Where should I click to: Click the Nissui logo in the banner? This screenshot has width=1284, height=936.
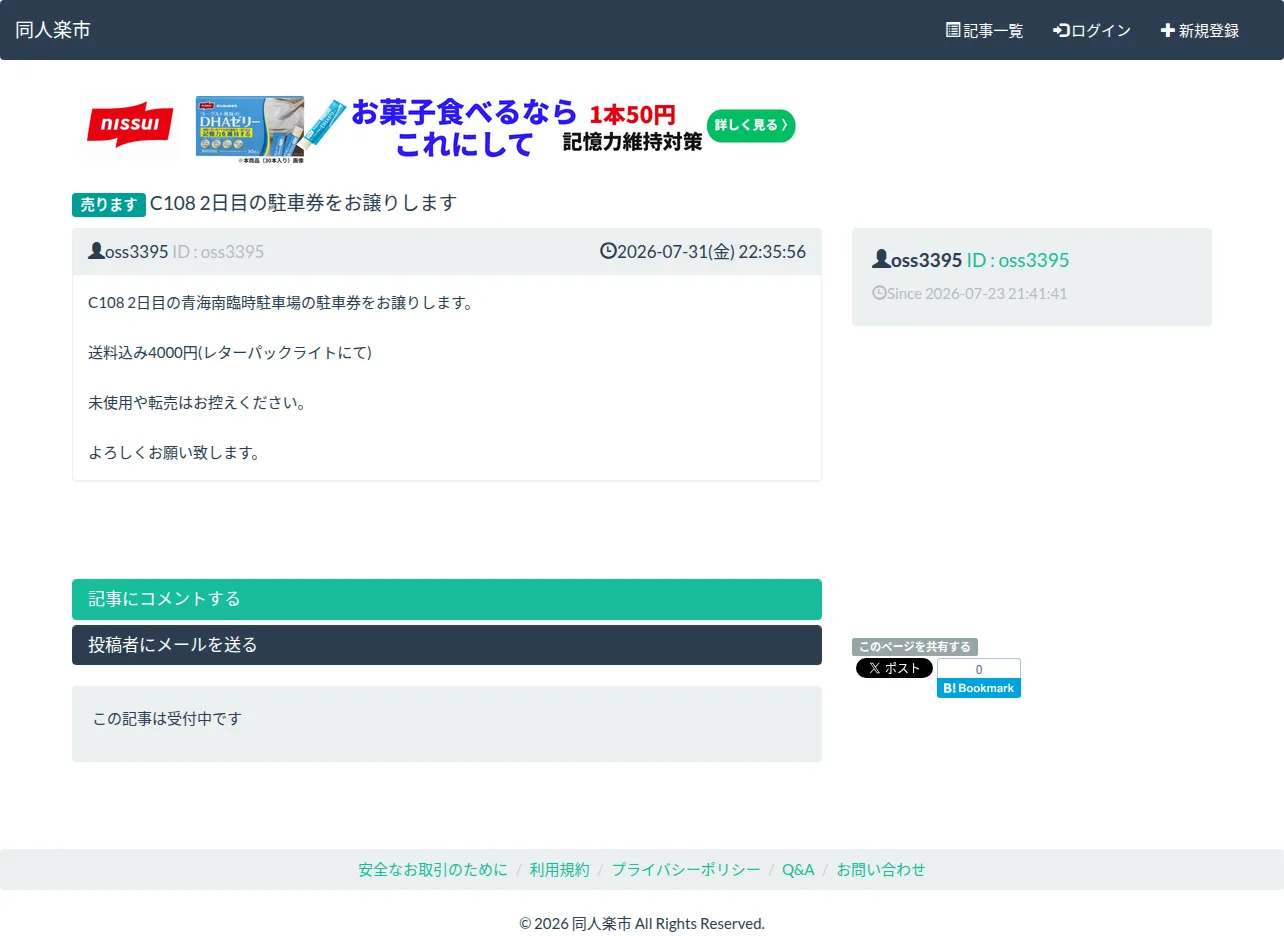click(x=130, y=125)
